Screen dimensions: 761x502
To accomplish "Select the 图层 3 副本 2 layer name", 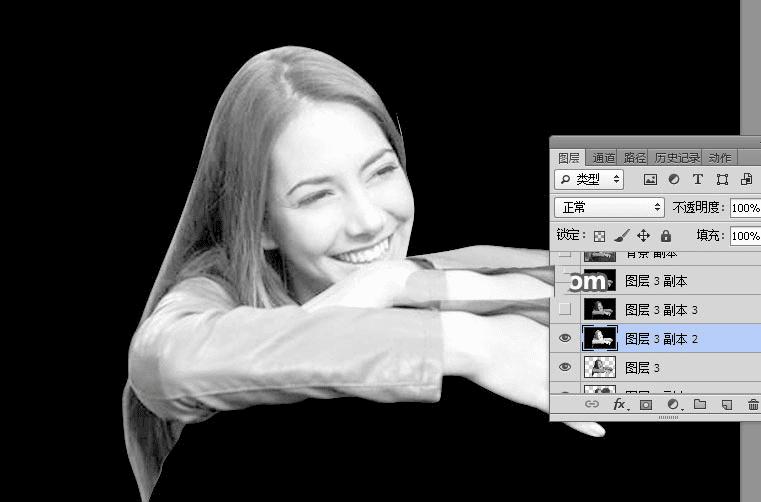I will (661, 339).
